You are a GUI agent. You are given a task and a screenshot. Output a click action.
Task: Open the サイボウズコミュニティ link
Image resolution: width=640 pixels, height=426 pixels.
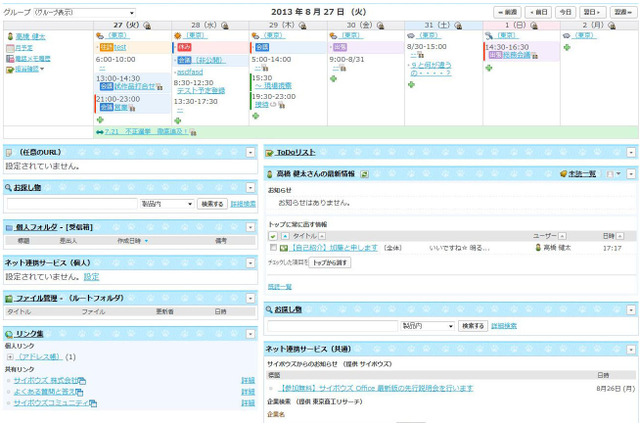[x=51, y=403]
